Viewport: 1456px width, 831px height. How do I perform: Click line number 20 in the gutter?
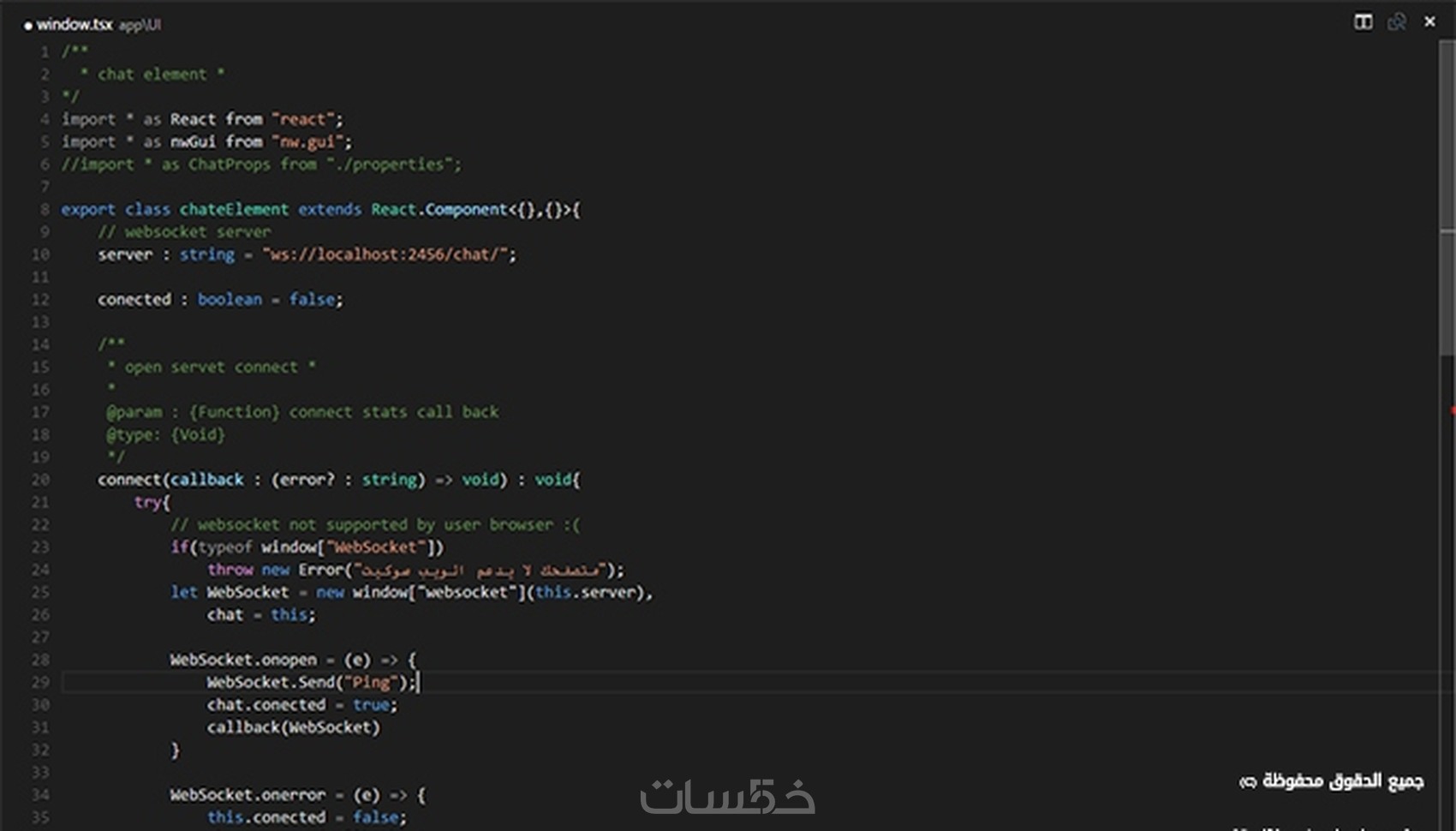coord(40,480)
